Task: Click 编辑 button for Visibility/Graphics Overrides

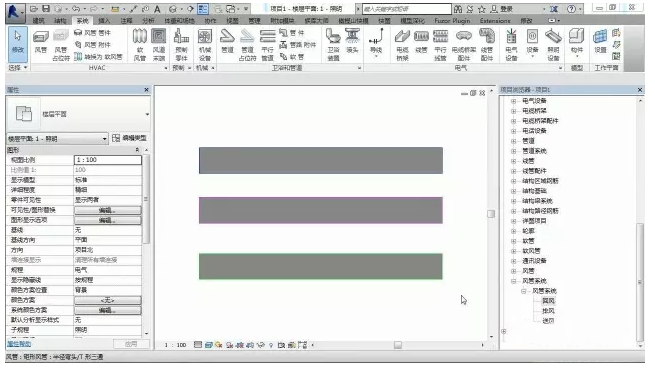Action: pos(107,210)
